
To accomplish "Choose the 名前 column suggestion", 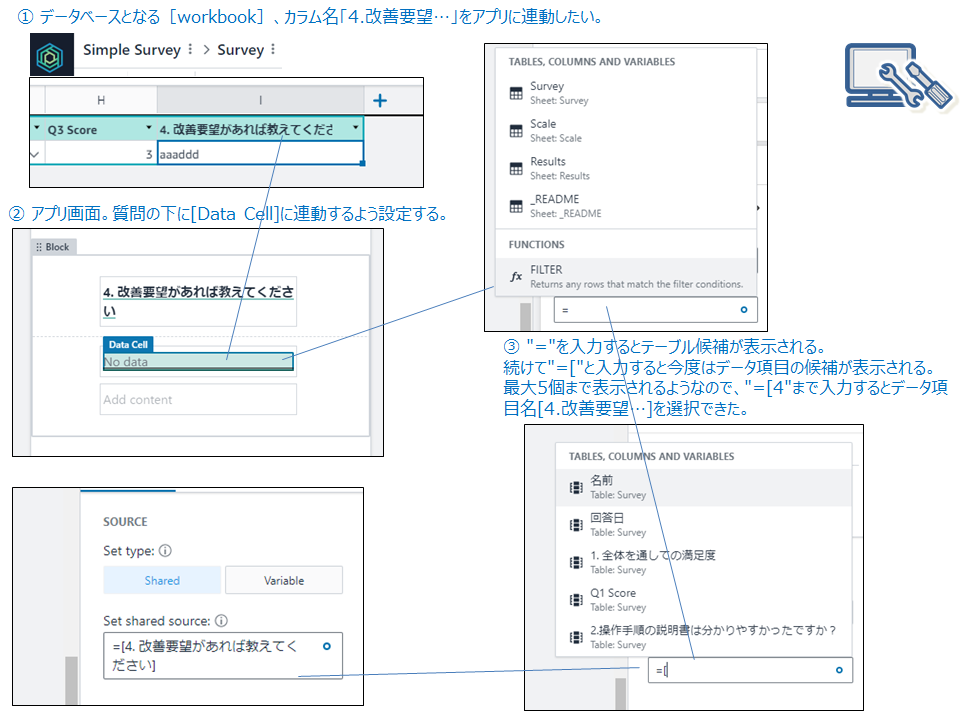I will click(x=704, y=487).
